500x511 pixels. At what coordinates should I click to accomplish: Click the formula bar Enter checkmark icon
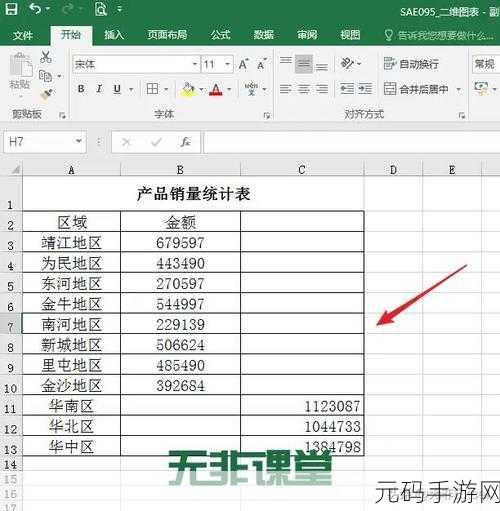click(x=156, y=142)
